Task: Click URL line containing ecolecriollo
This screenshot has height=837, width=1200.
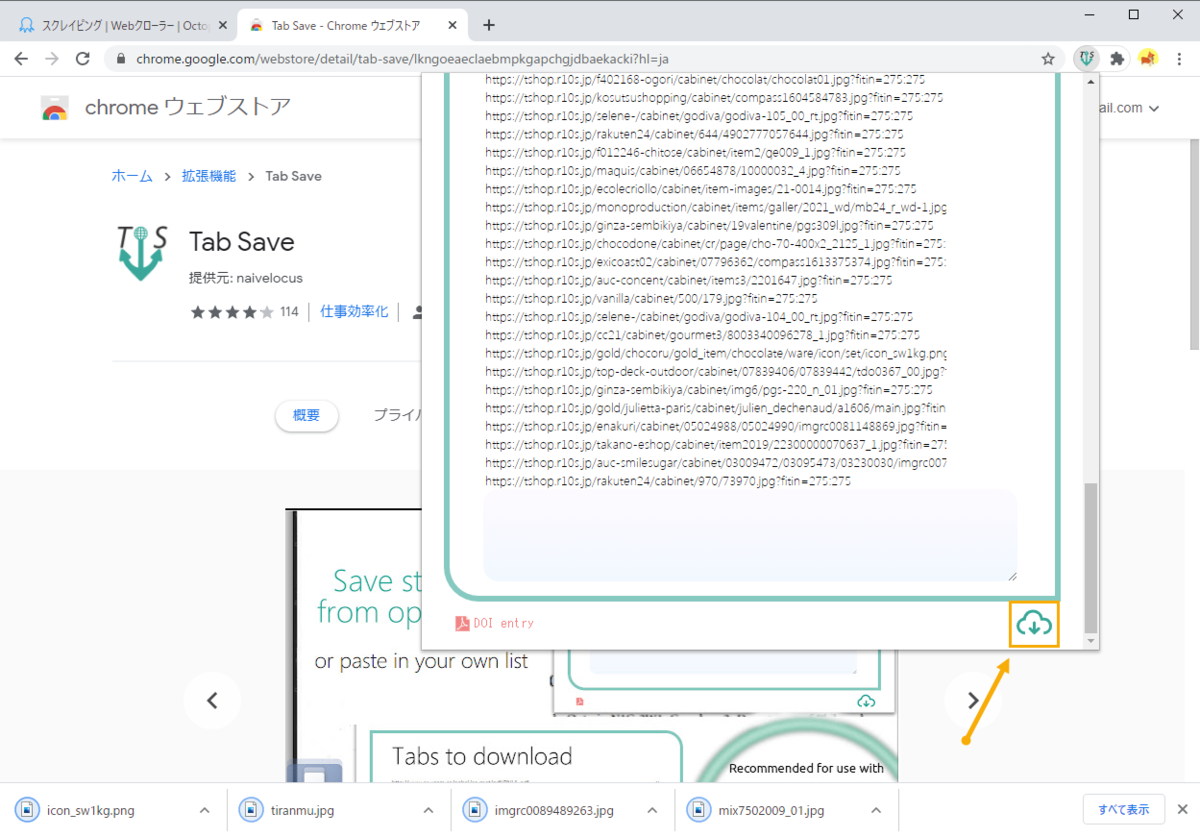Action: click(x=701, y=189)
